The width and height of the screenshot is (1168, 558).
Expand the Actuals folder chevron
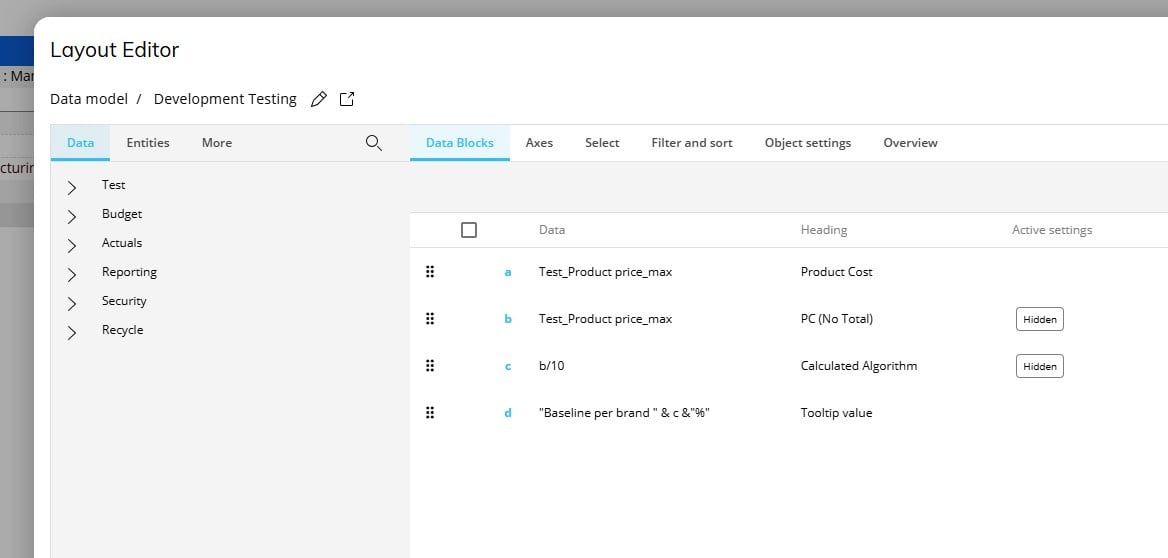[x=72, y=246]
